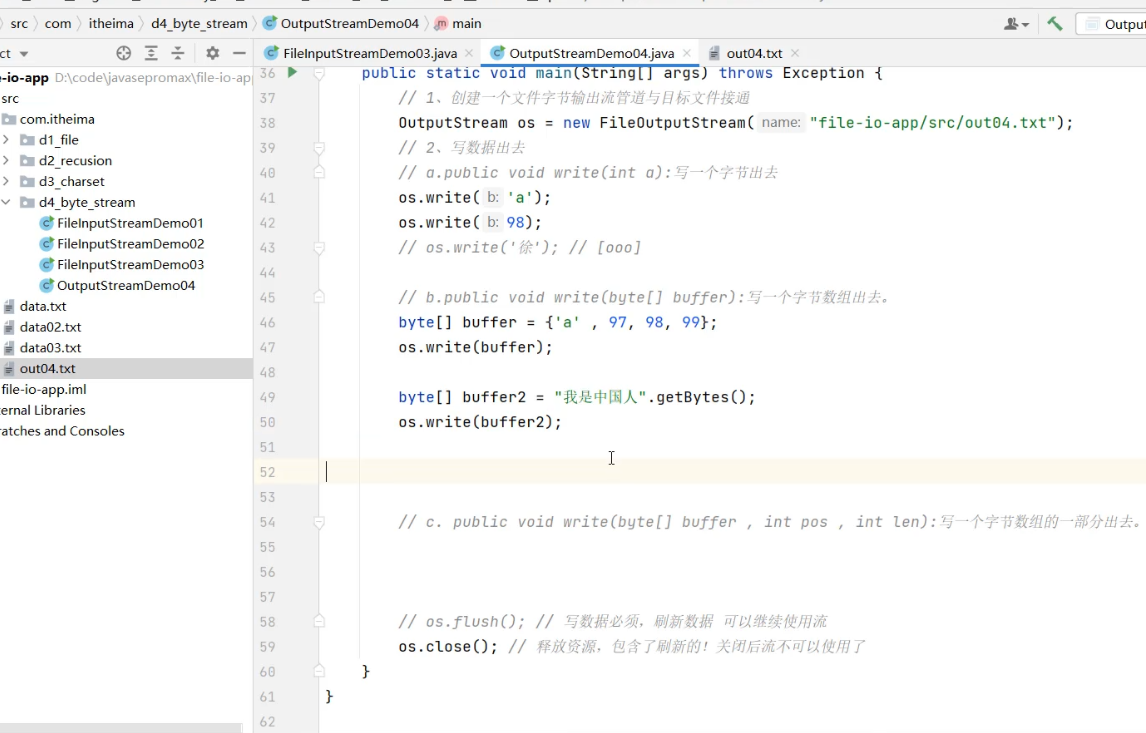Expand d2_recusion package
The image size is (1146, 733).
[6, 160]
